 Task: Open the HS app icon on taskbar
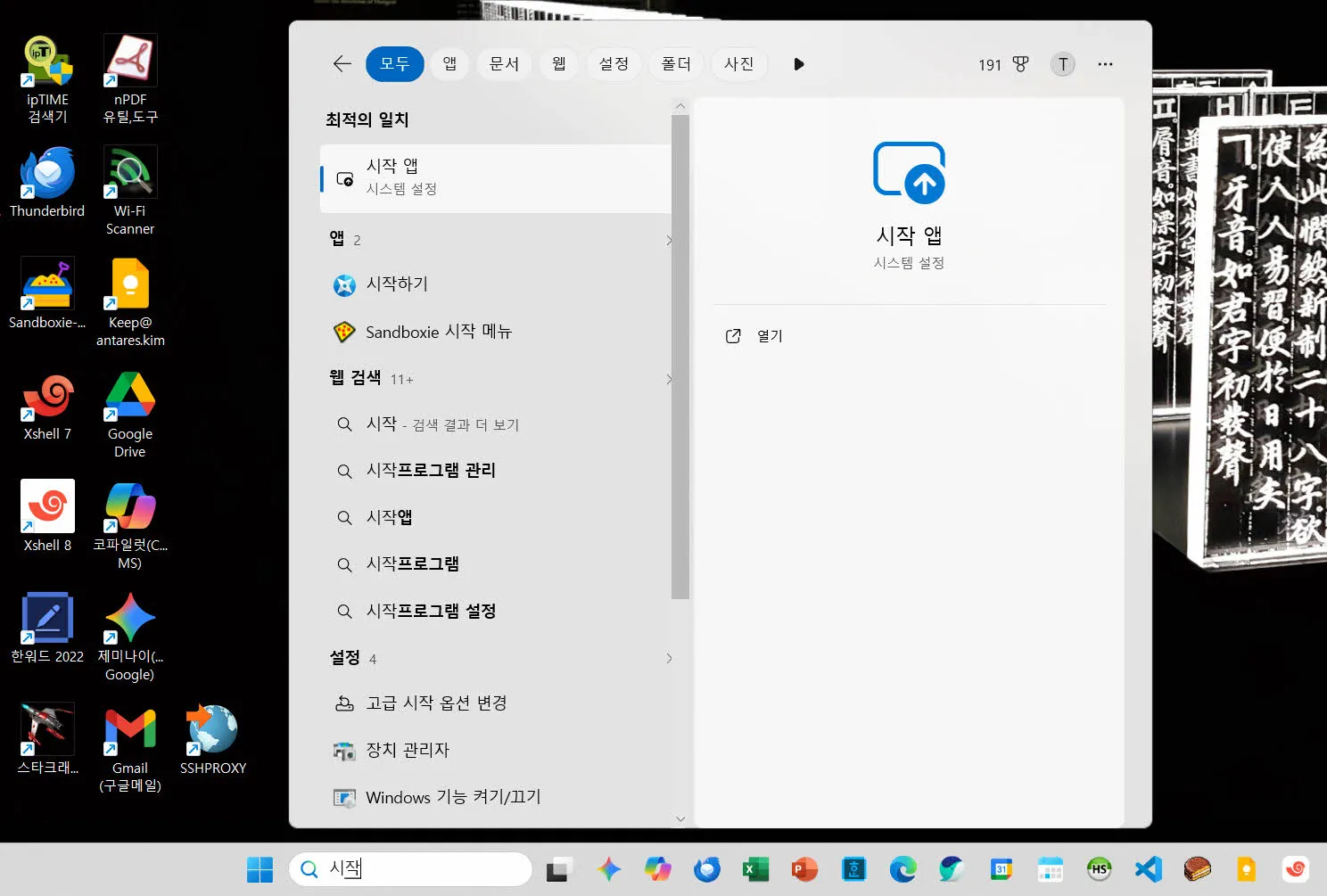(x=1100, y=869)
